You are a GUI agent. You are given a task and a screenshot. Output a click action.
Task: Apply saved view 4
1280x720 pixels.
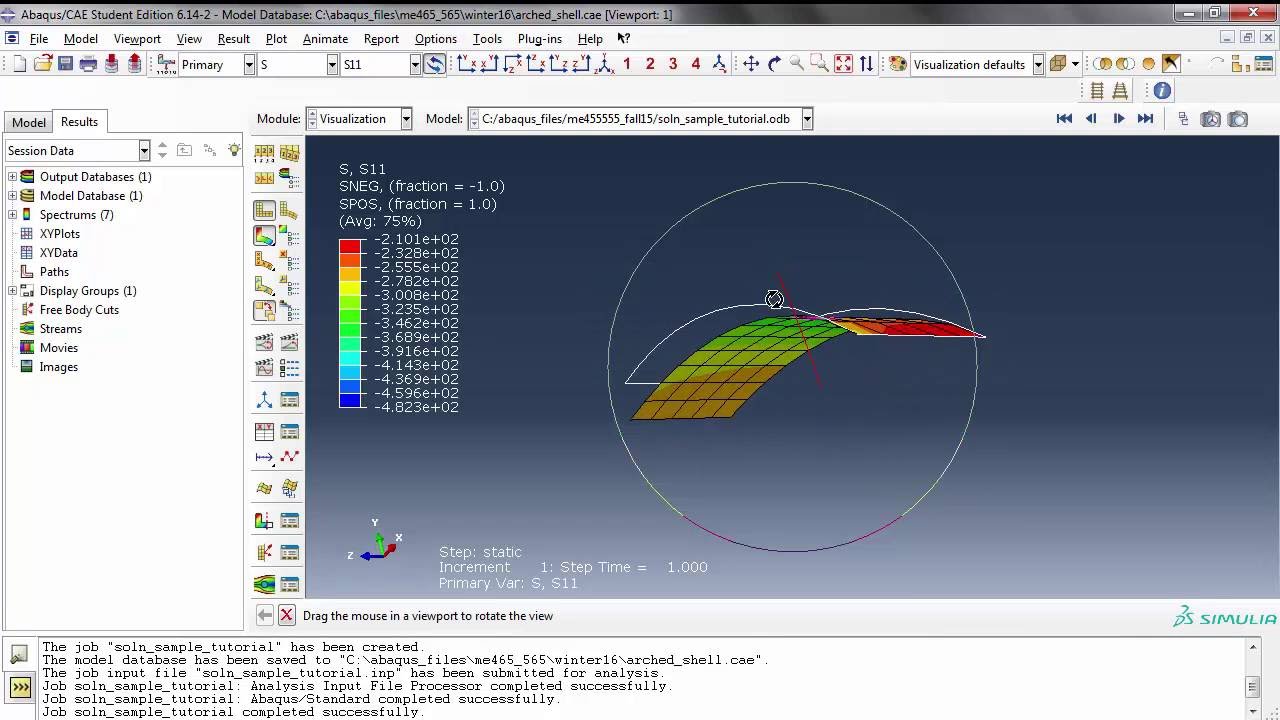[x=696, y=64]
